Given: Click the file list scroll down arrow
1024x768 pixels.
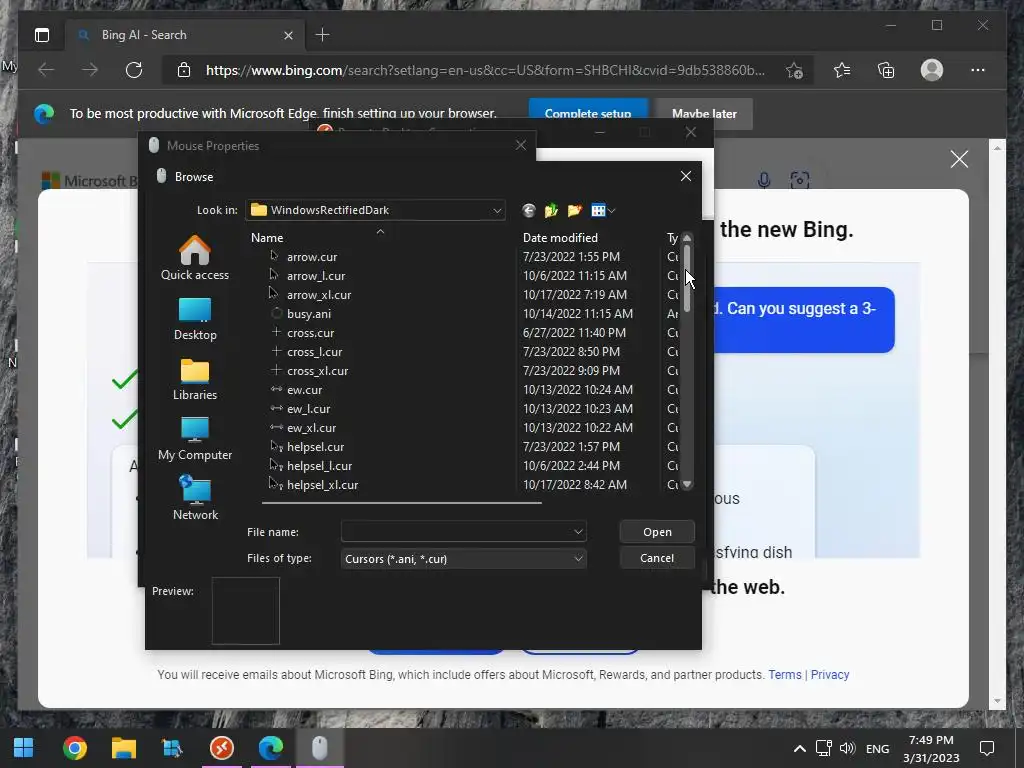Looking at the screenshot, I should click(687, 485).
